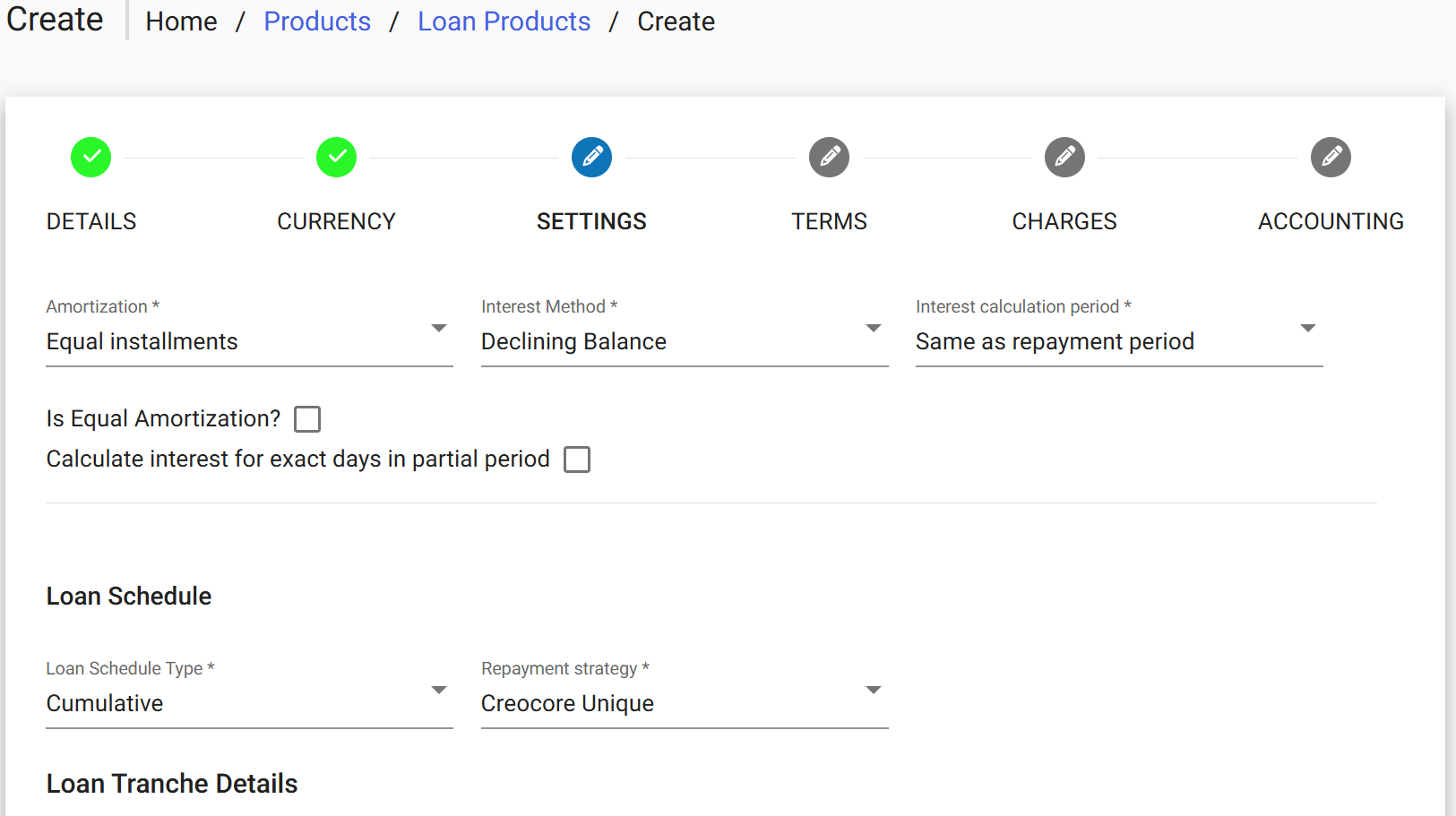The height and width of the screenshot is (816, 1456).
Task: Click the gray pencil icon above TERMS
Action: 830,158
